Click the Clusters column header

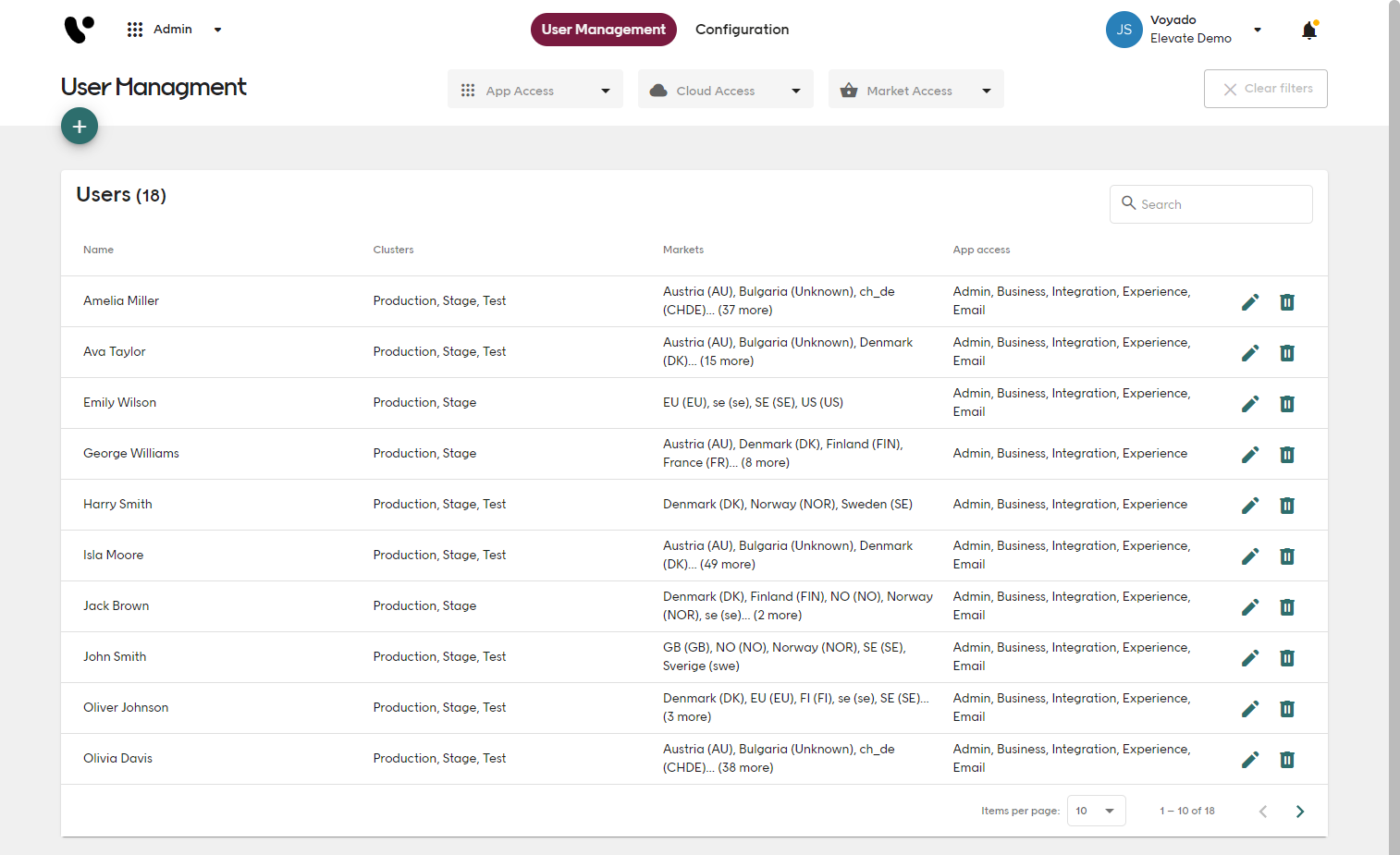pyautogui.click(x=394, y=250)
